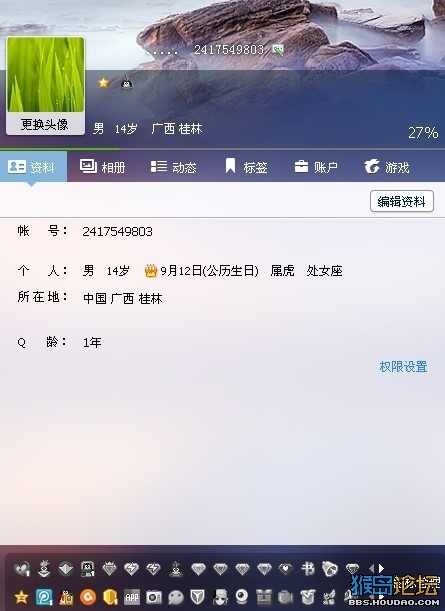Click the heart diamond icon in top row

coord(286,569)
